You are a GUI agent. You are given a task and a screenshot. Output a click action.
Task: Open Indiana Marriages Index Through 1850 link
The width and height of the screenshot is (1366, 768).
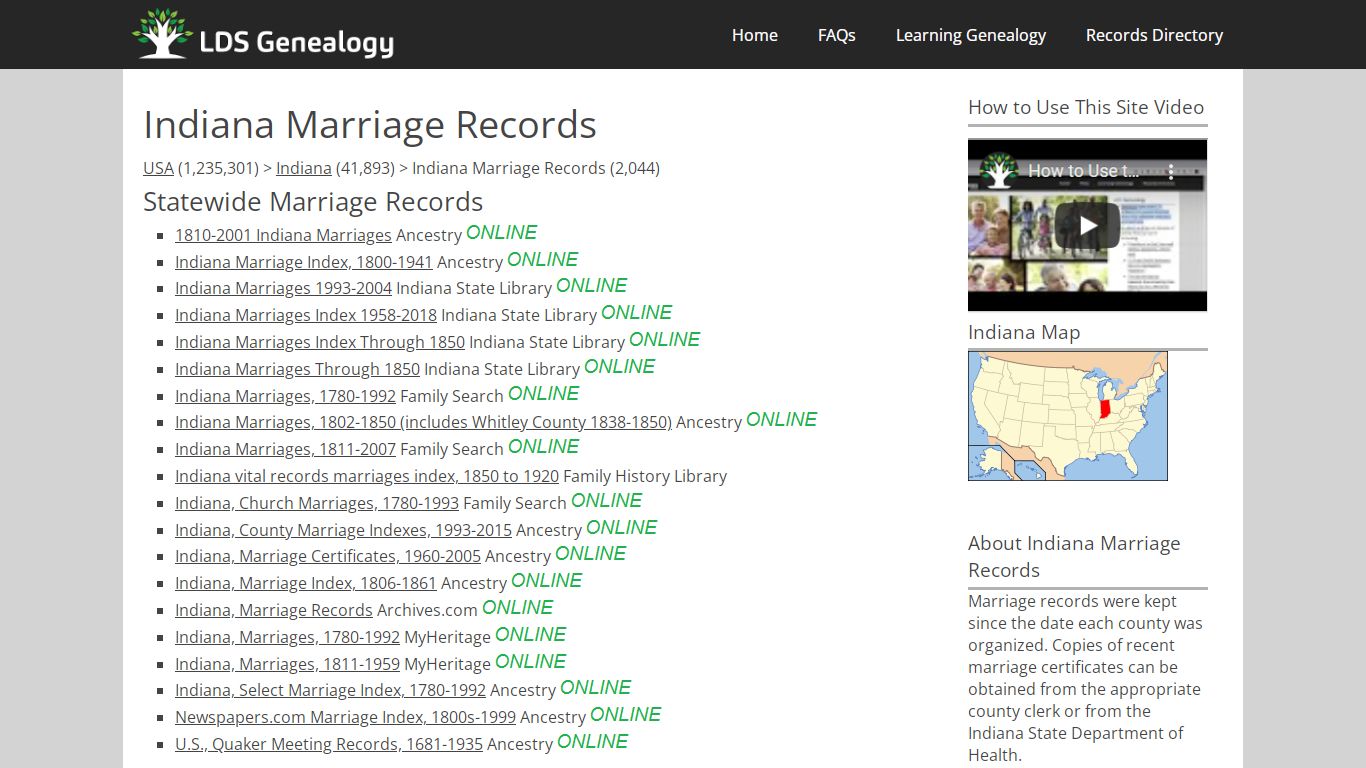[x=320, y=342]
